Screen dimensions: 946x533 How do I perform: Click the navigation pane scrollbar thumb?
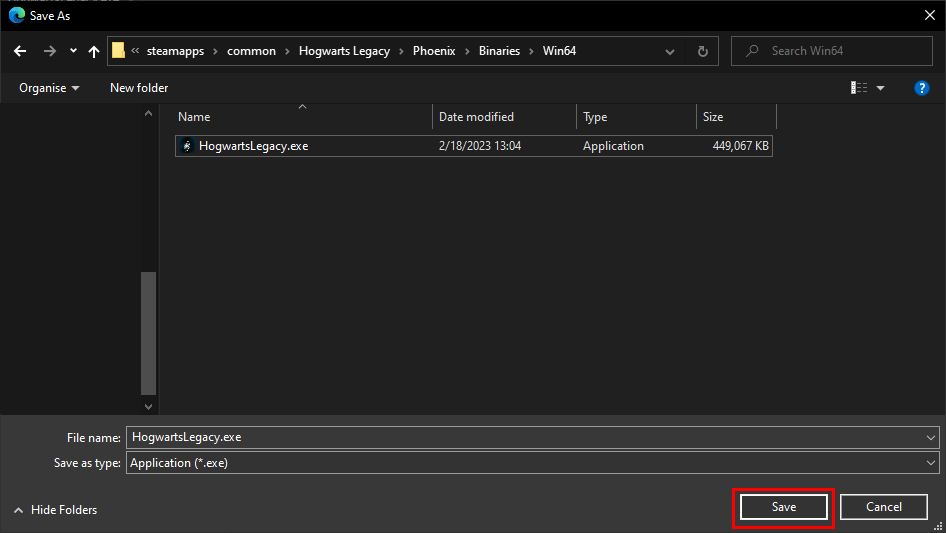pos(148,333)
